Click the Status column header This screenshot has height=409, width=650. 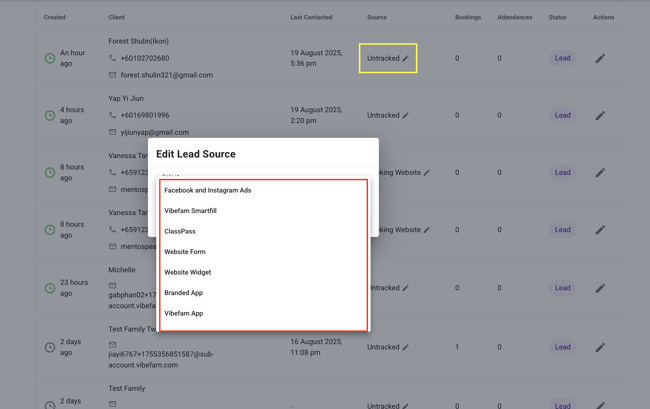coord(558,17)
